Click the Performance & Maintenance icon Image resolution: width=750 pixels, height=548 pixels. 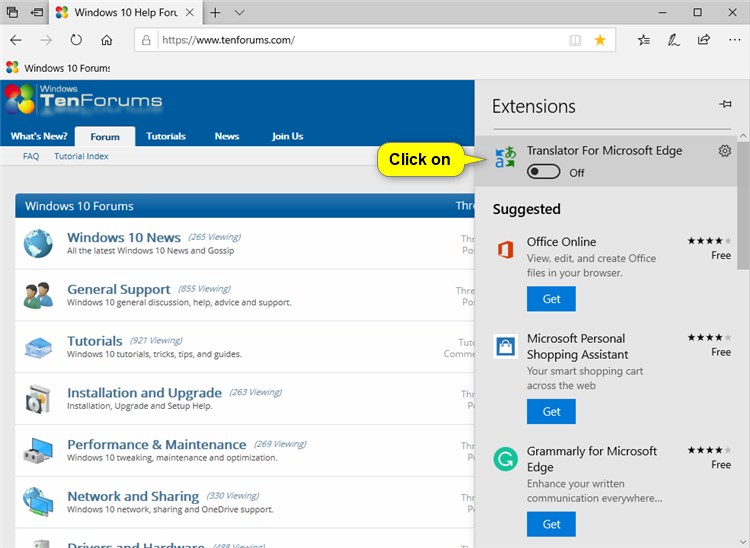tap(38, 450)
